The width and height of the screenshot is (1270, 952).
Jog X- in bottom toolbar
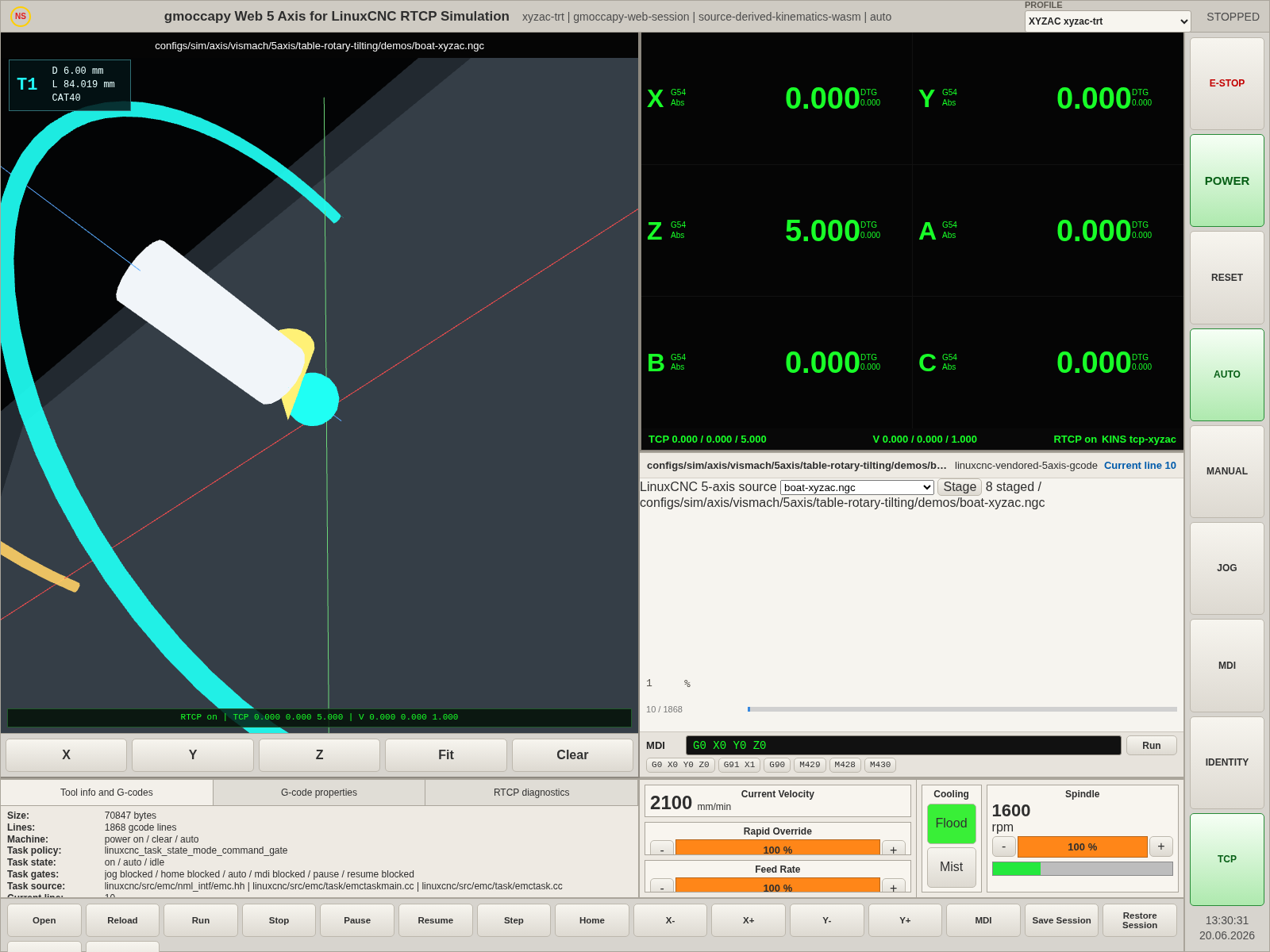[x=670, y=920]
